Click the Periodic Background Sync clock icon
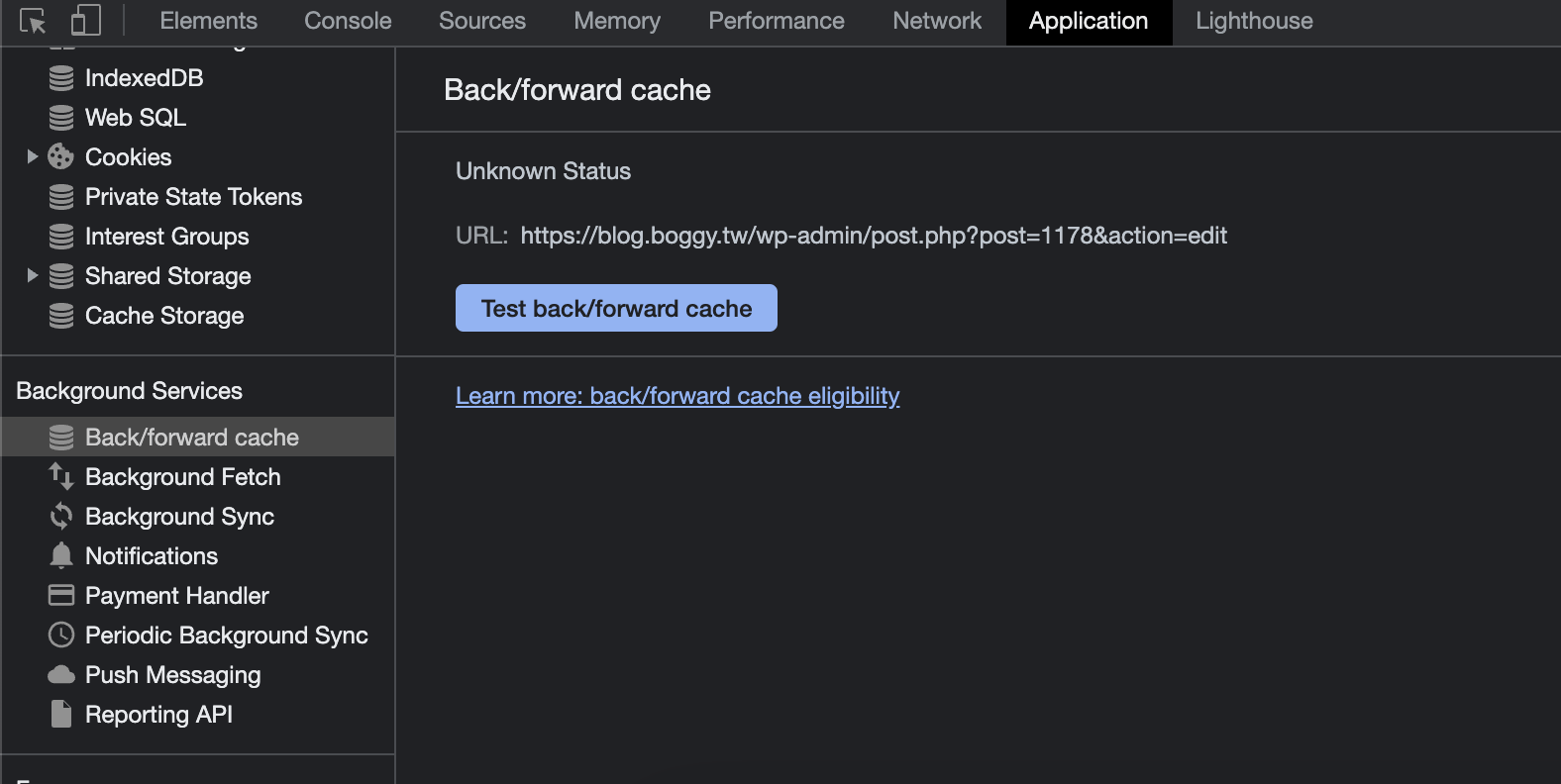 (61, 636)
